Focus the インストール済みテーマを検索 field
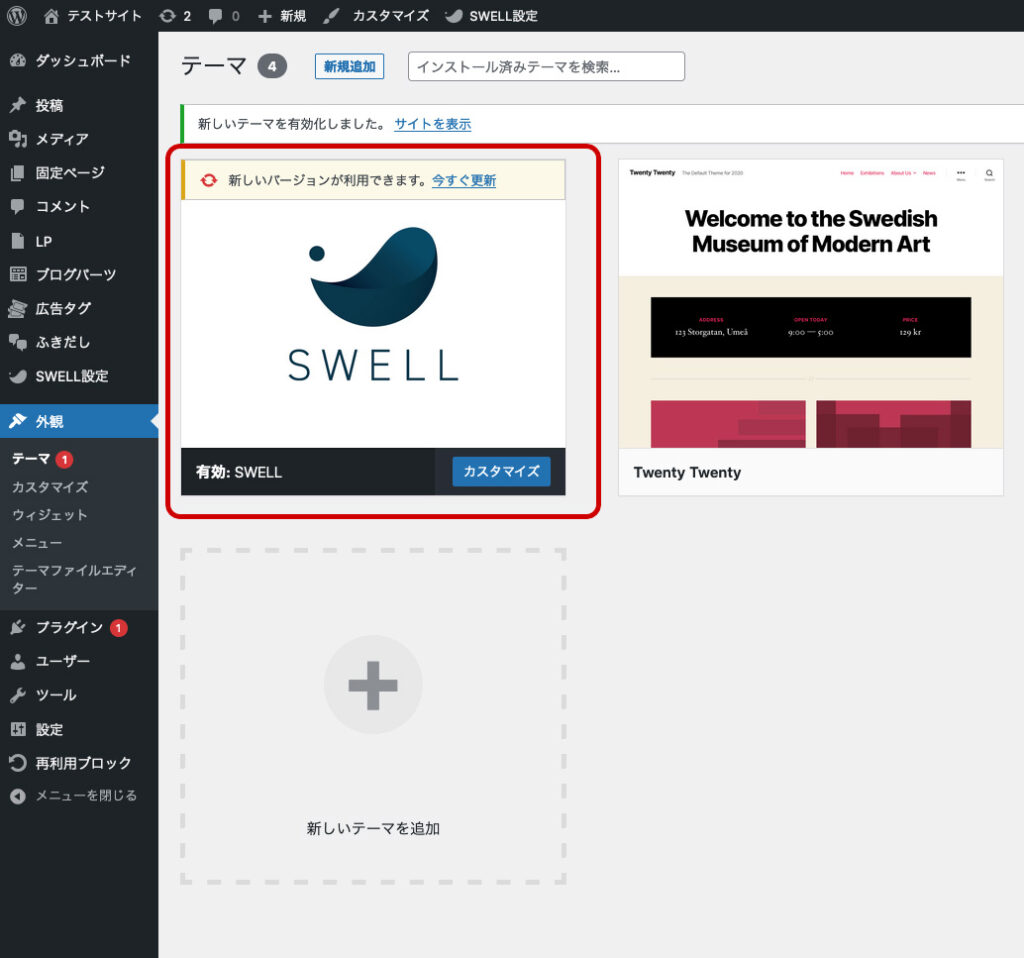The height and width of the screenshot is (958, 1024). (547, 67)
